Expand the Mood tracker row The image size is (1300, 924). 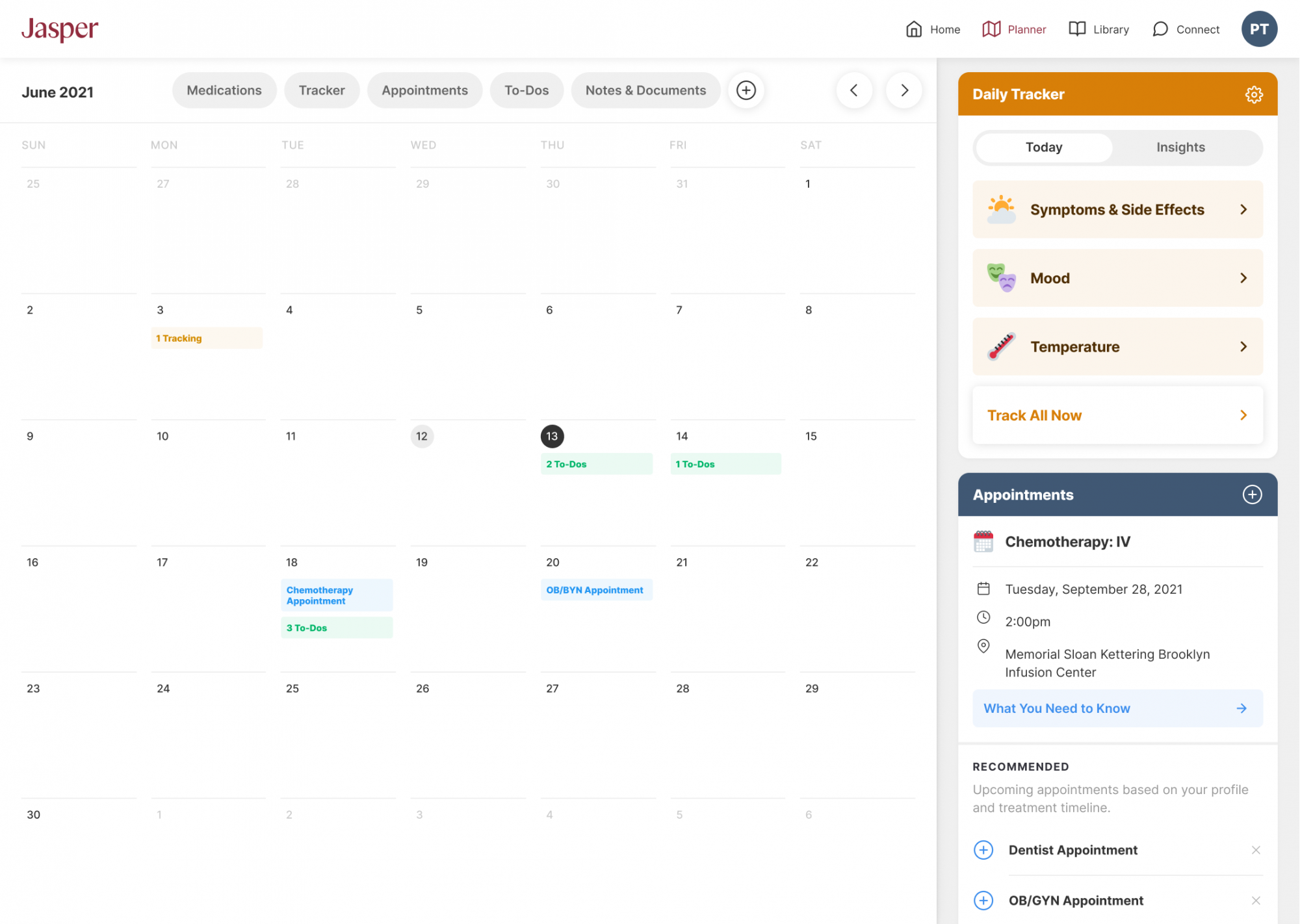[x=1117, y=278]
